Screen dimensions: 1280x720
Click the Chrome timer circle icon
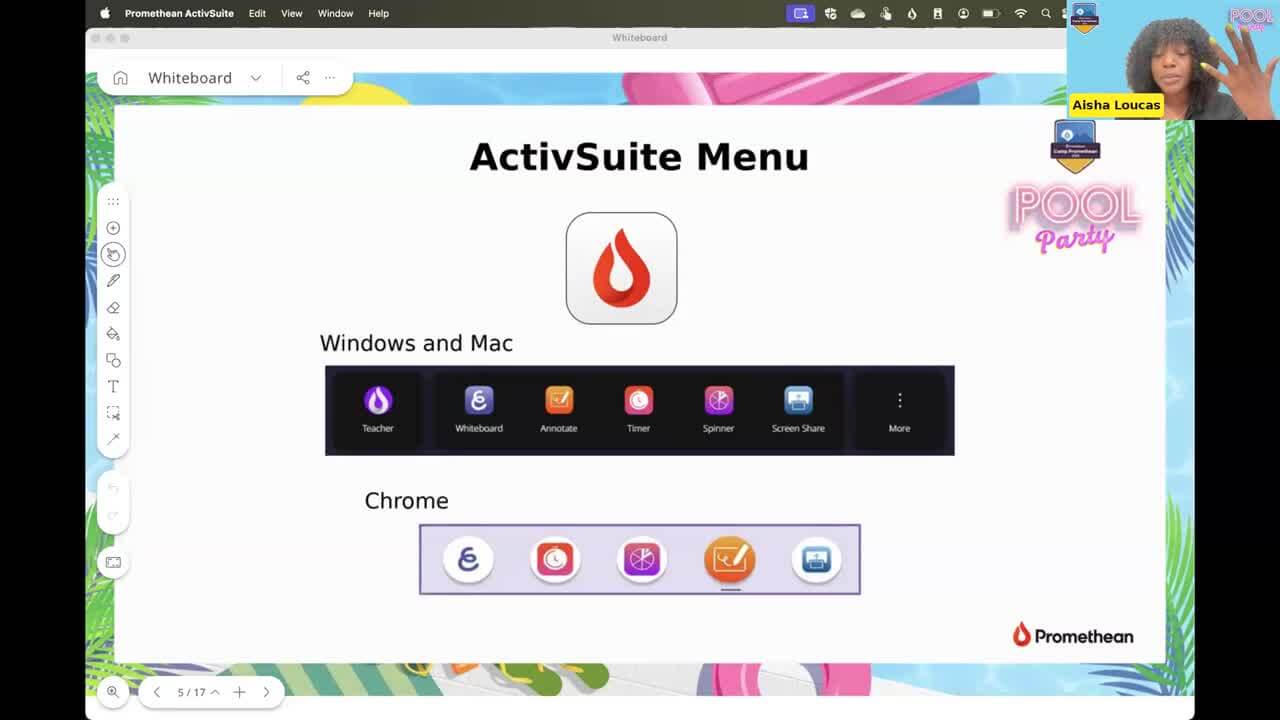pos(555,559)
